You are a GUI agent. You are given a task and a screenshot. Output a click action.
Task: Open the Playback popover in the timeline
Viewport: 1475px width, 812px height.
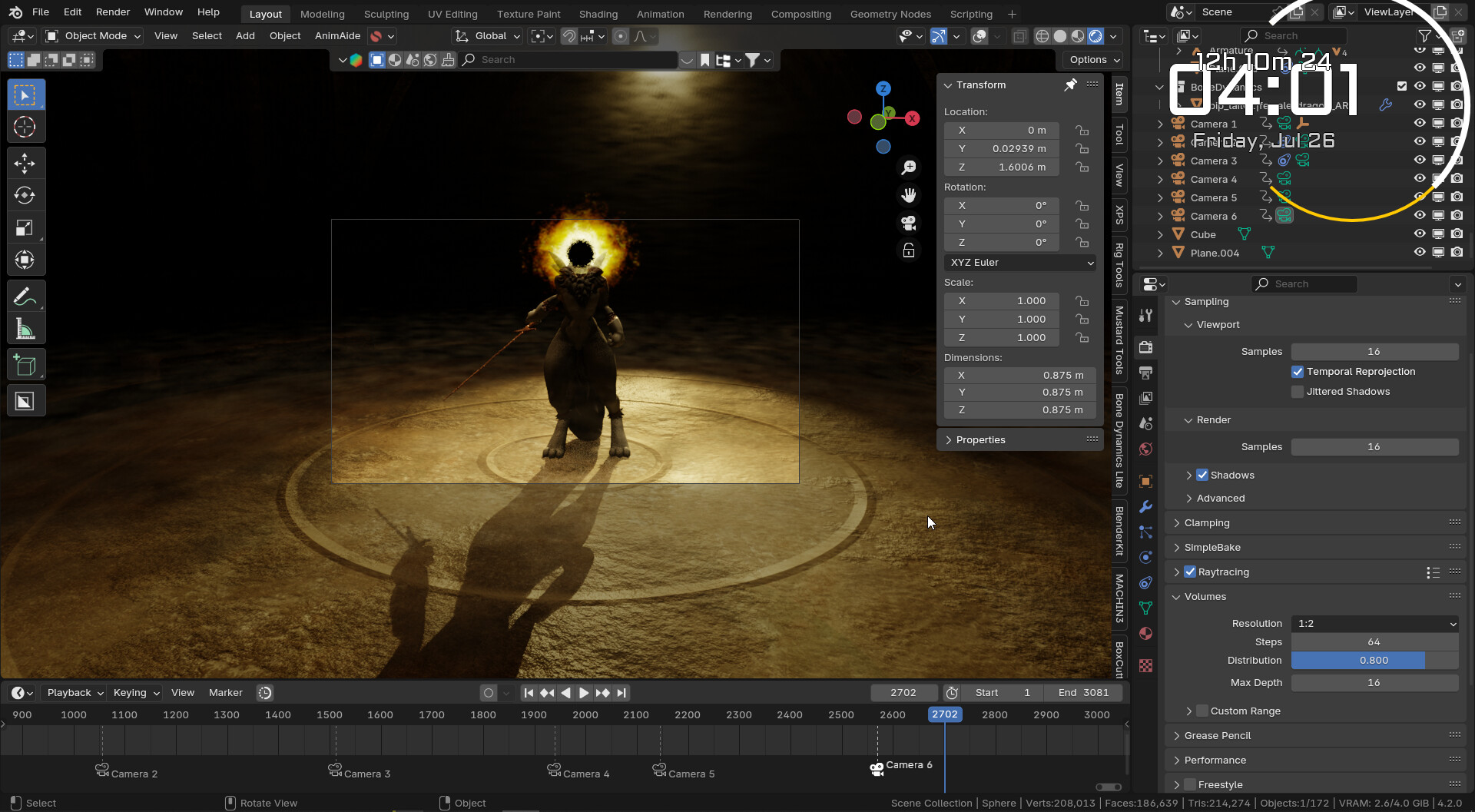coord(75,693)
